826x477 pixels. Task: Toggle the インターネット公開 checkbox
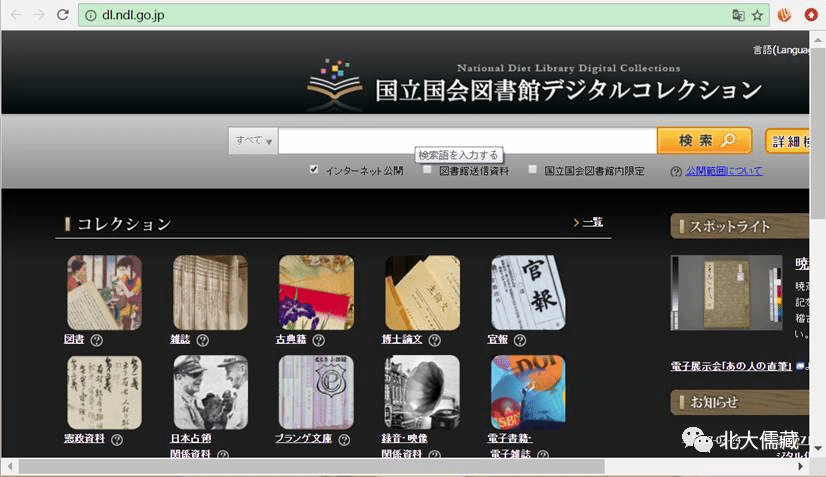314,170
